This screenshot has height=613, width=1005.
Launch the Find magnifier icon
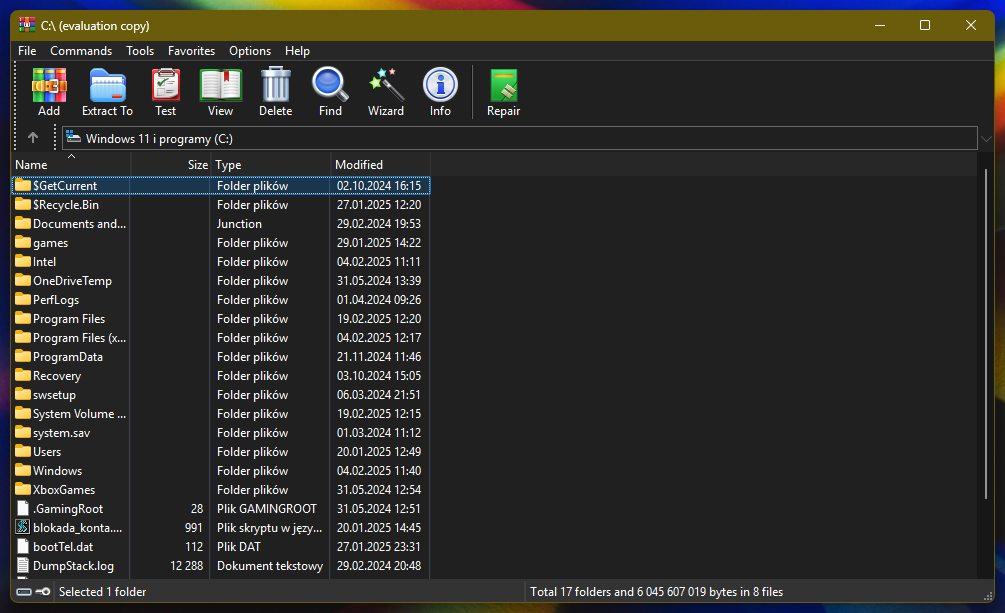point(330,86)
